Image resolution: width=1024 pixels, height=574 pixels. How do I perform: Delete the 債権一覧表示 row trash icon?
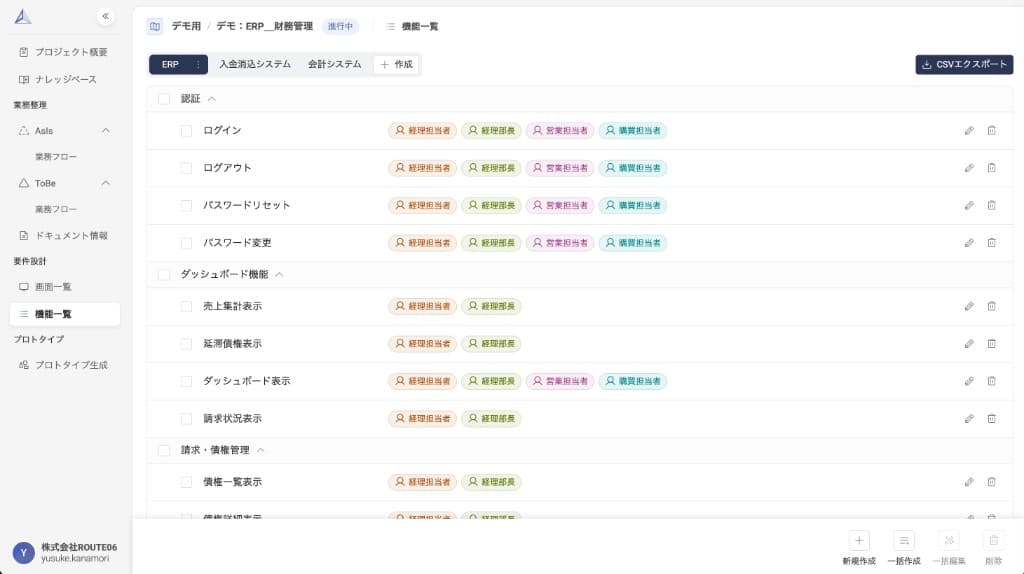click(991, 482)
